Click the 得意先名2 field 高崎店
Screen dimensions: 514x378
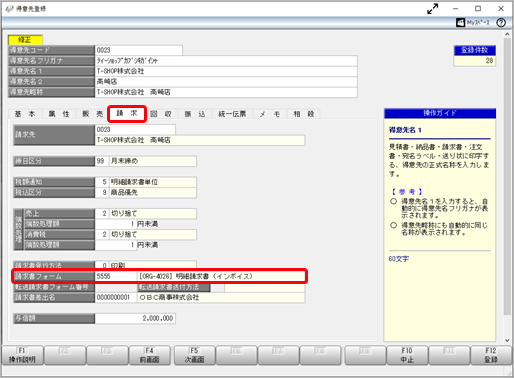[x=226, y=81]
